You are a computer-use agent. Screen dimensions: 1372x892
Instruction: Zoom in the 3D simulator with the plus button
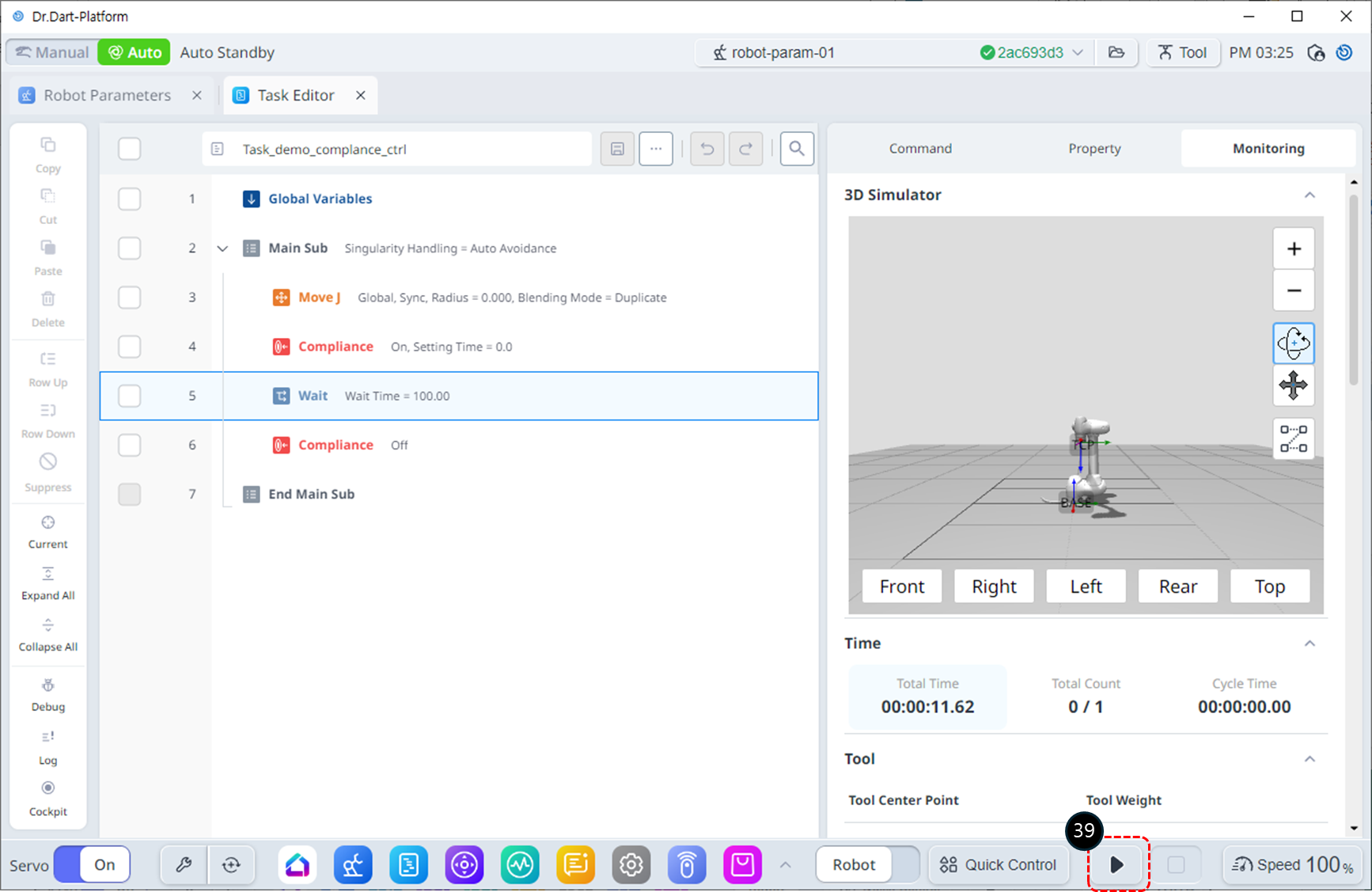(1293, 249)
